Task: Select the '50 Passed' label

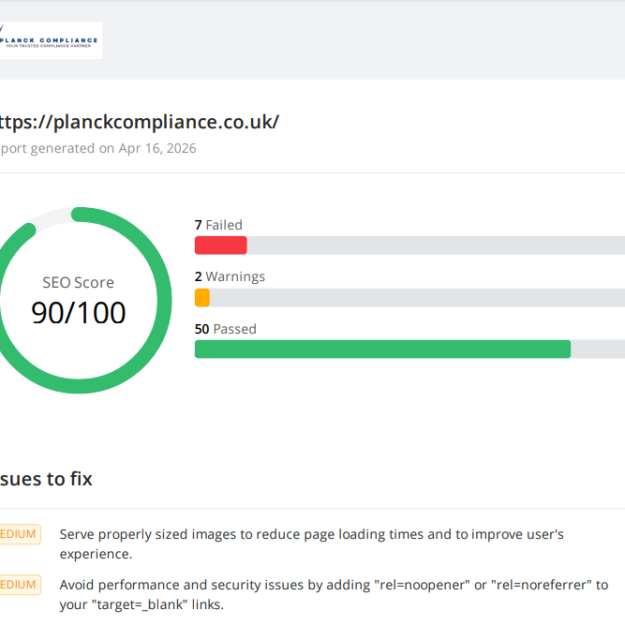Action: pos(225,329)
